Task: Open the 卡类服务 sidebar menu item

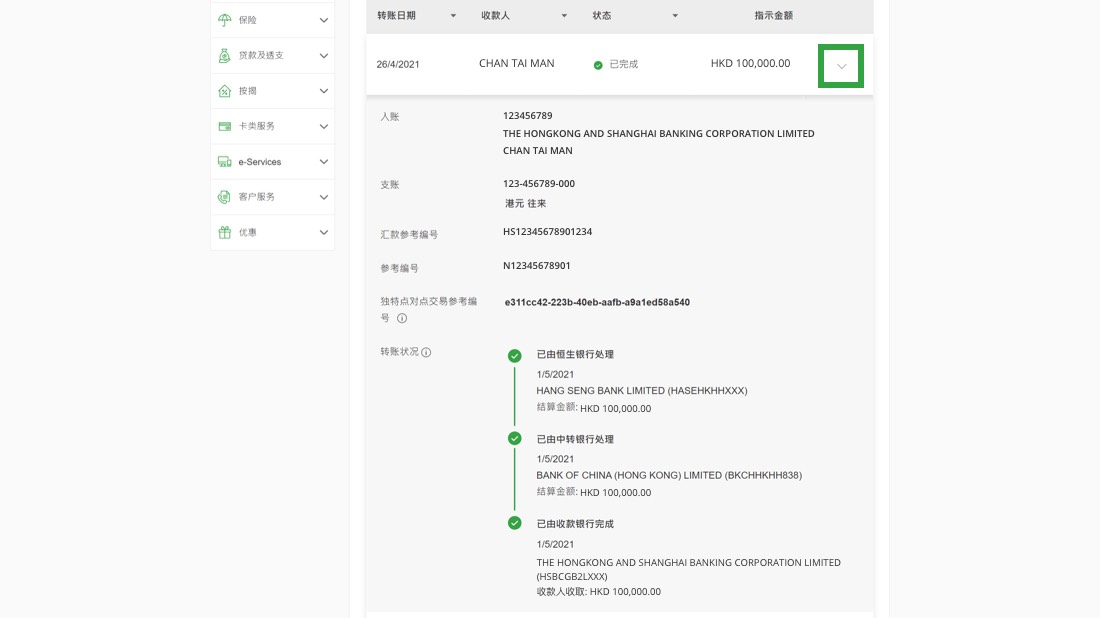Action: point(272,126)
